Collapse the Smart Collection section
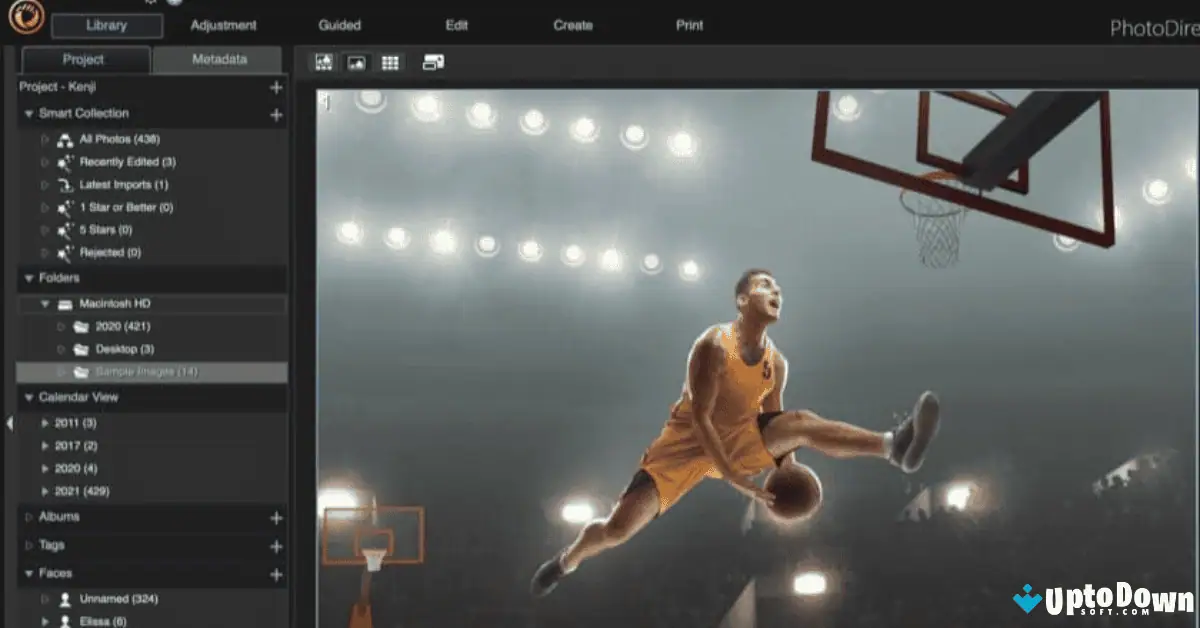The width and height of the screenshot is (1200, 628). 28,113
